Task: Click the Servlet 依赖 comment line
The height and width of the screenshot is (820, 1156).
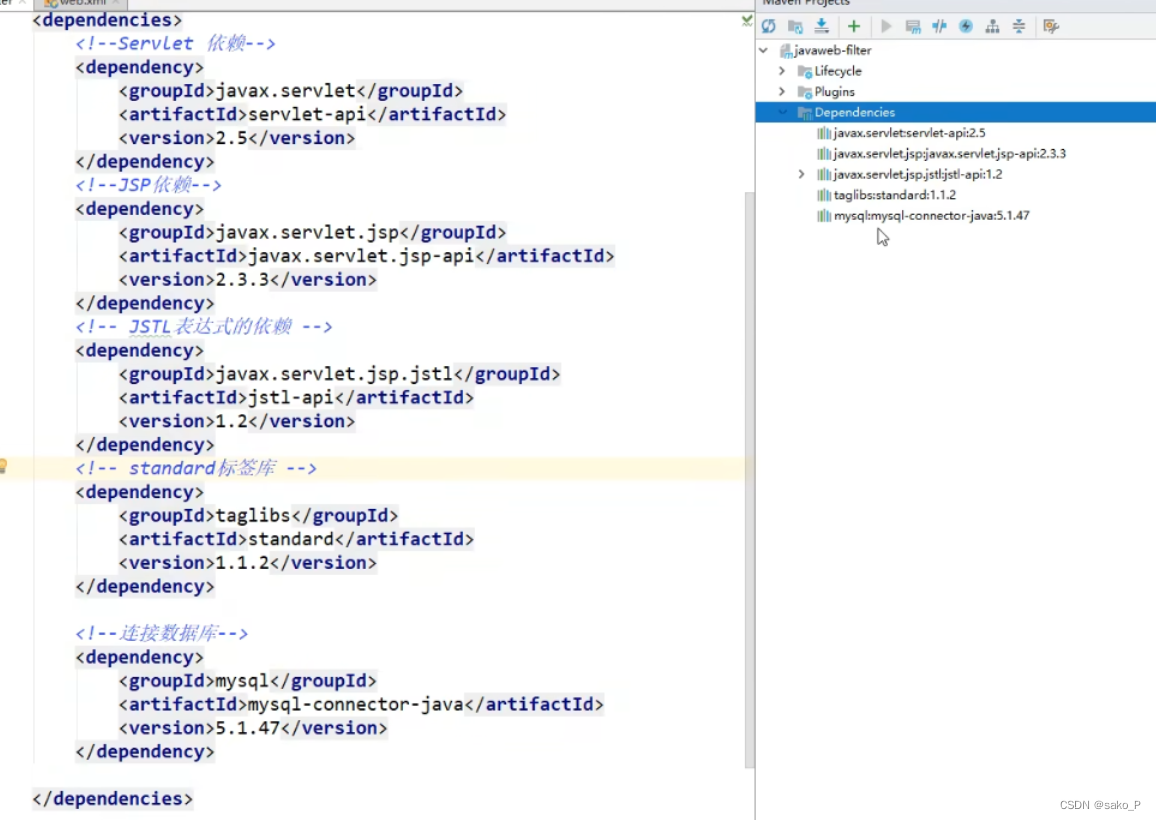Action: coord(175,44)
